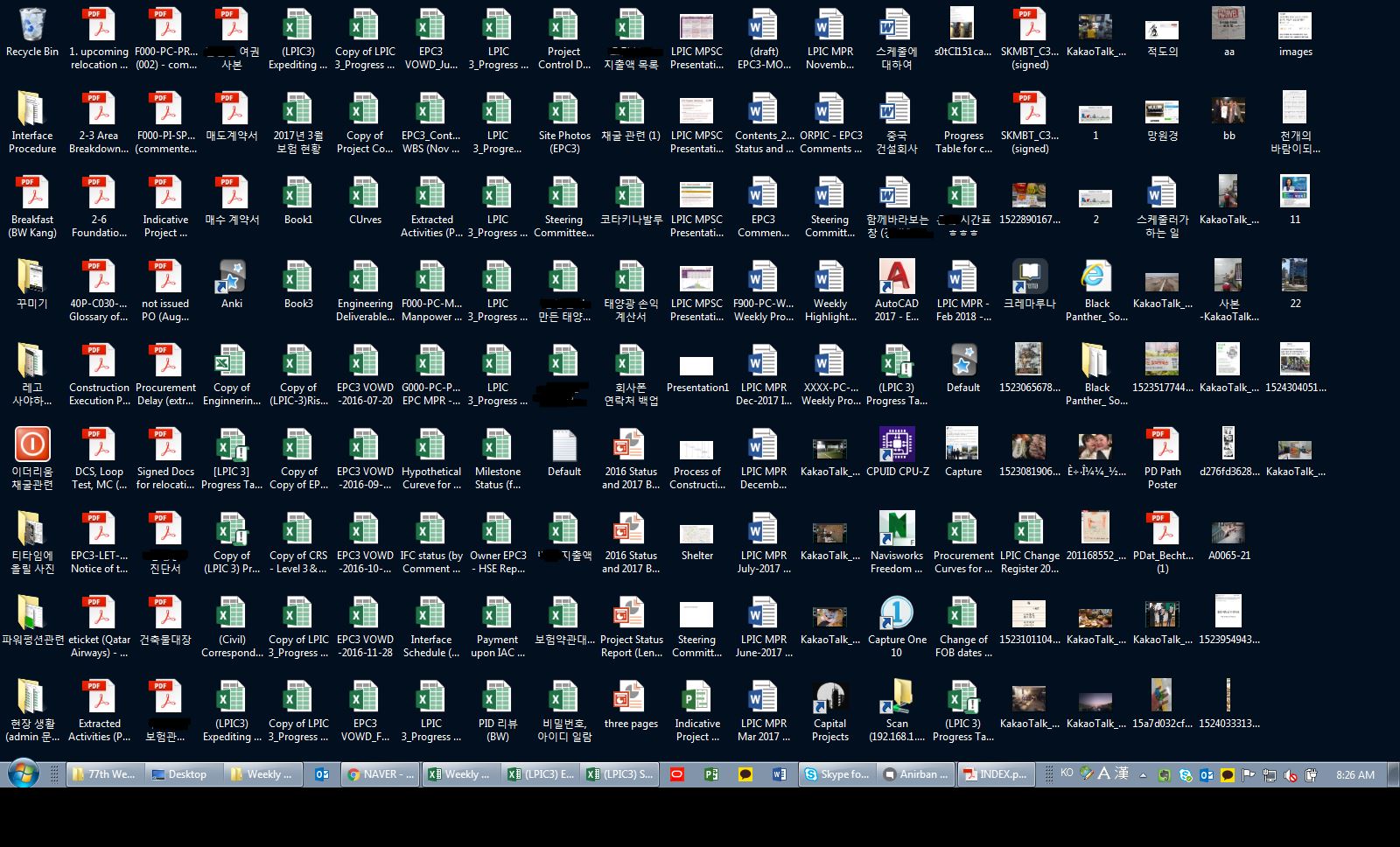1400x847 pixels.
Task: Launch Navisworks Freedom from the desktop
Action: (x=896, y=536)
